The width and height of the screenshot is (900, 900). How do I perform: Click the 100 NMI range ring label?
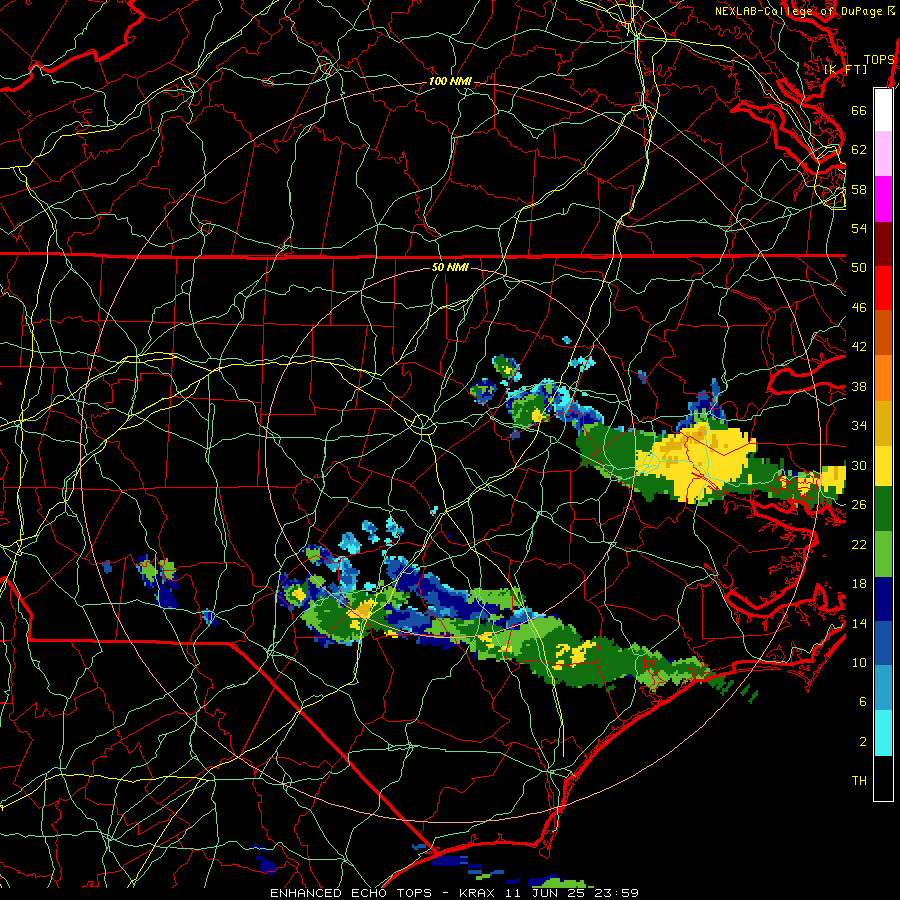click(x=451, y=82)
